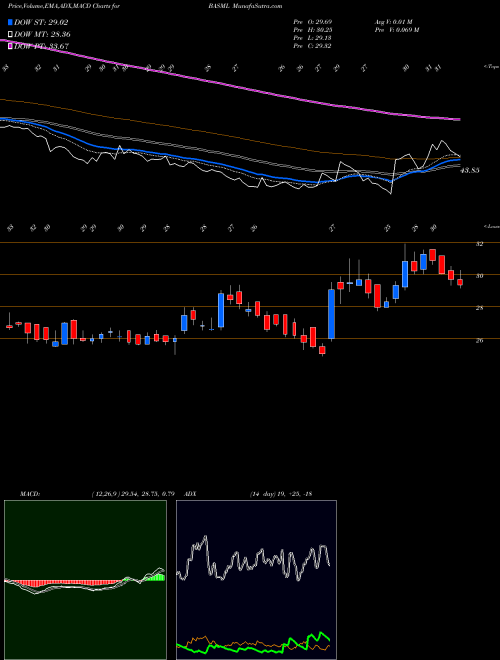Click the '<Tops' row label

(x=491, y=67)
